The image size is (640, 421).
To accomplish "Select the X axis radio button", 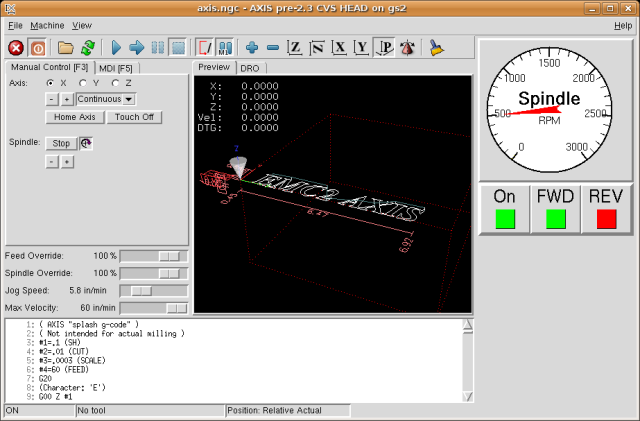I will pyautogui.click(x=51, y=83).
